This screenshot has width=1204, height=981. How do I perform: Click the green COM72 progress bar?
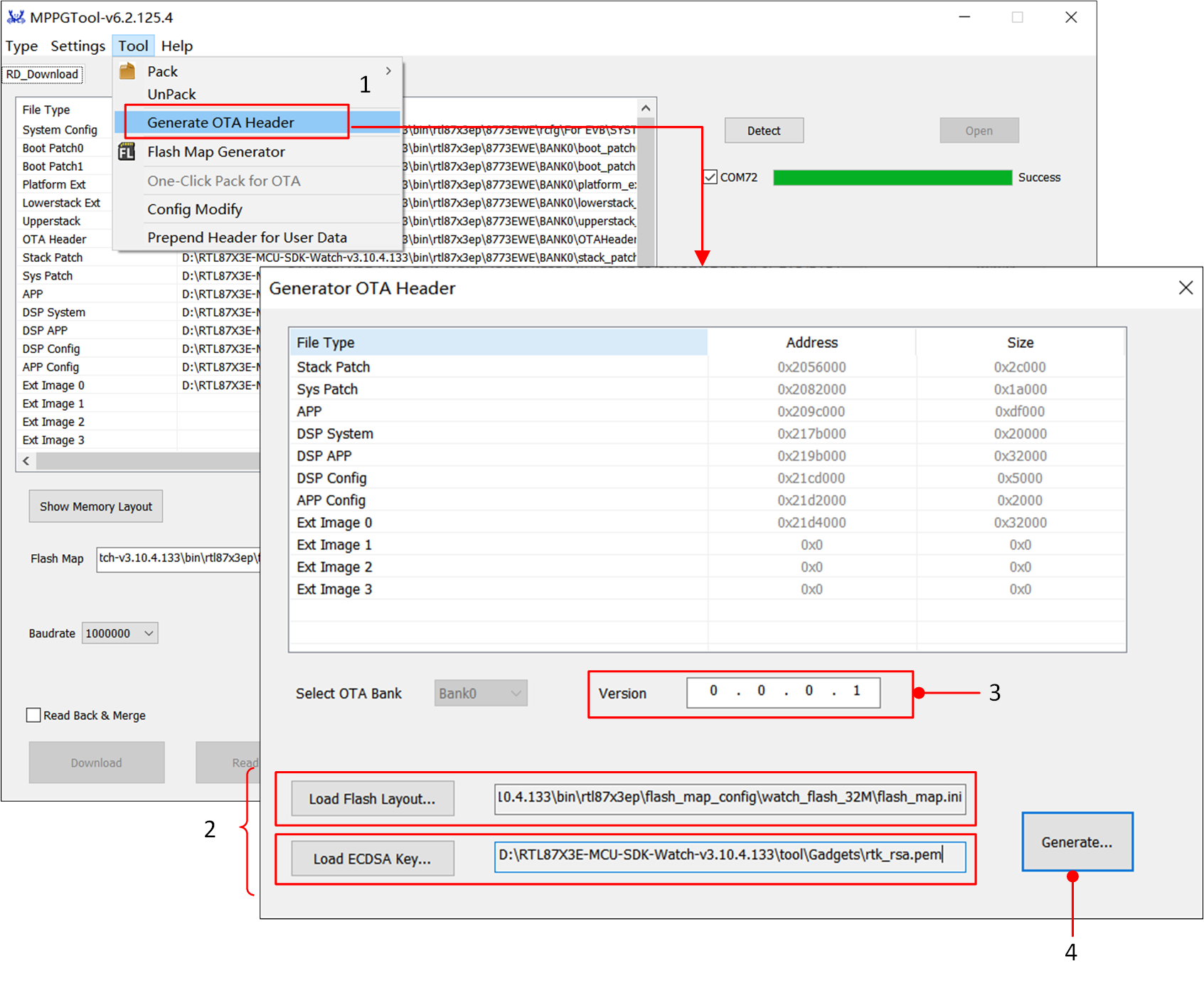coord(892,177)
